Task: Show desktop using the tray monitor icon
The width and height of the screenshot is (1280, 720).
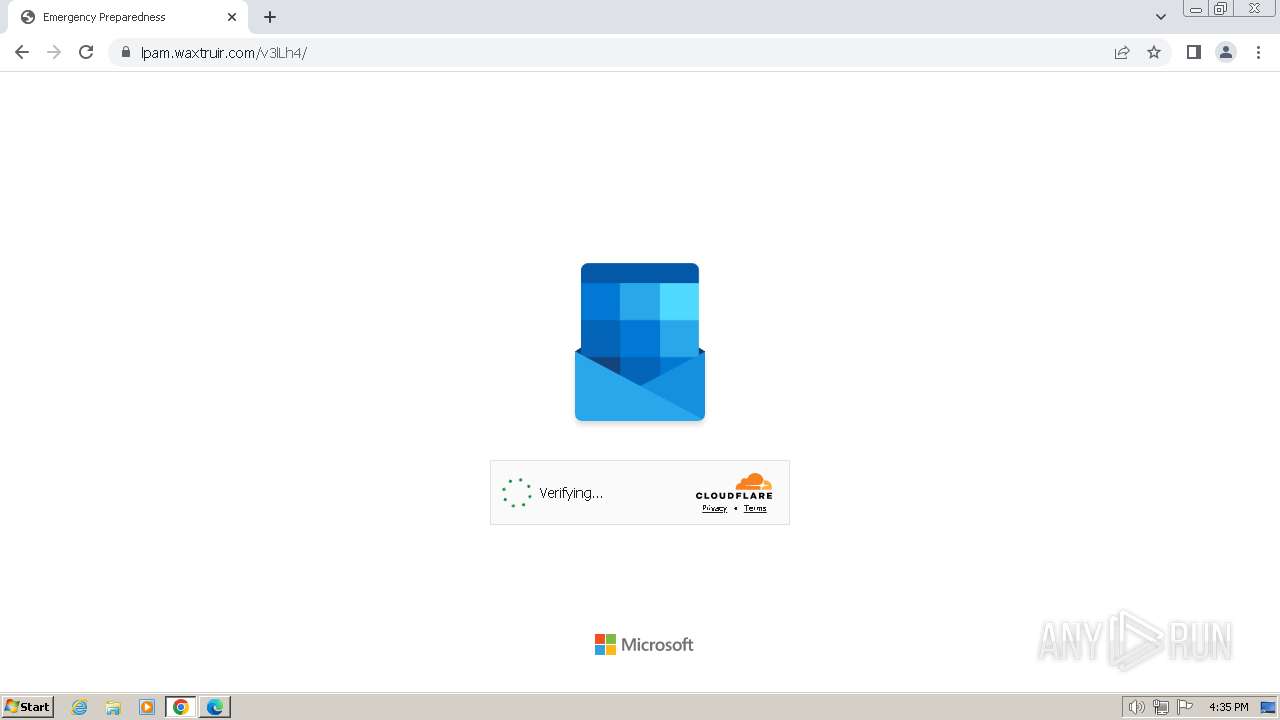Action: point(1268,707)
